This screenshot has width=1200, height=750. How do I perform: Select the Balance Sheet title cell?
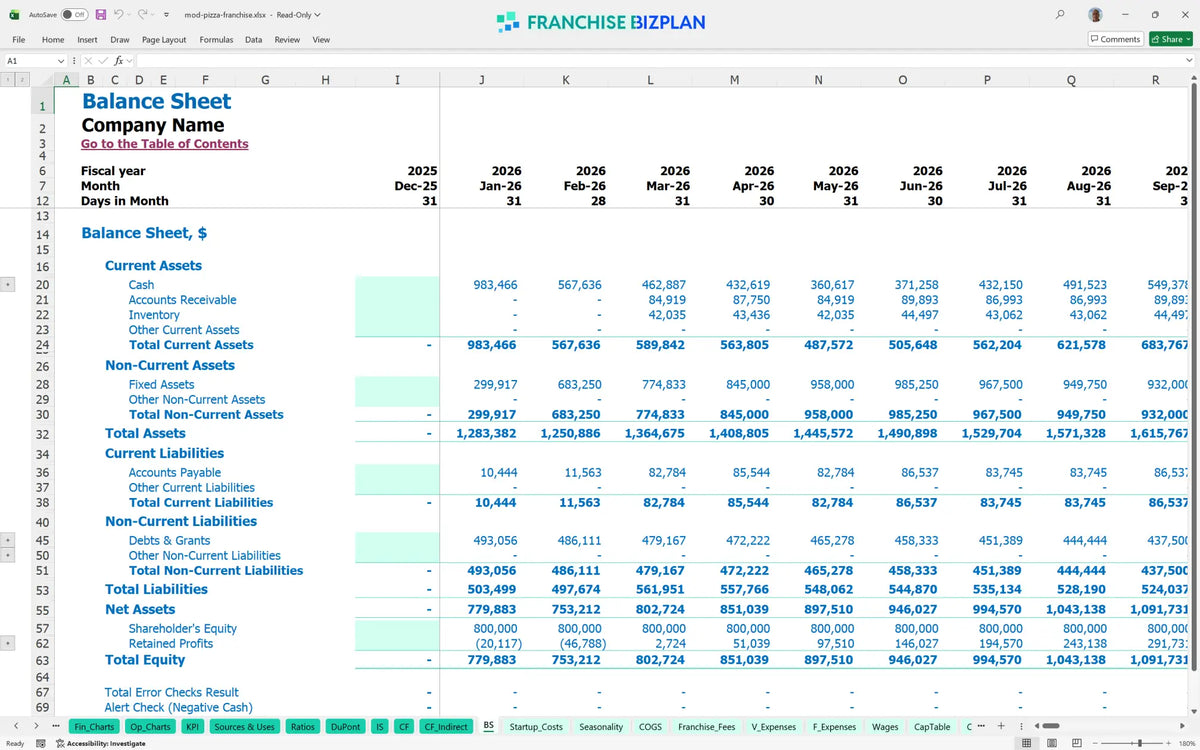pos(156,101)
